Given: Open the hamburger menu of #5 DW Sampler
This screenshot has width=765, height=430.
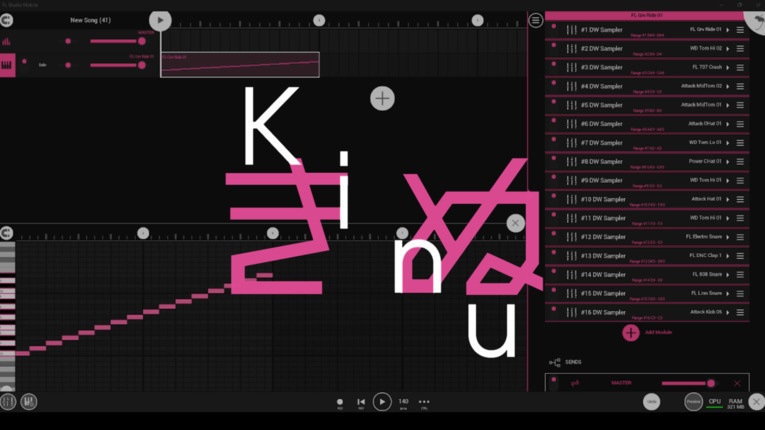Looking at the screenshot, I should point(740,105).
